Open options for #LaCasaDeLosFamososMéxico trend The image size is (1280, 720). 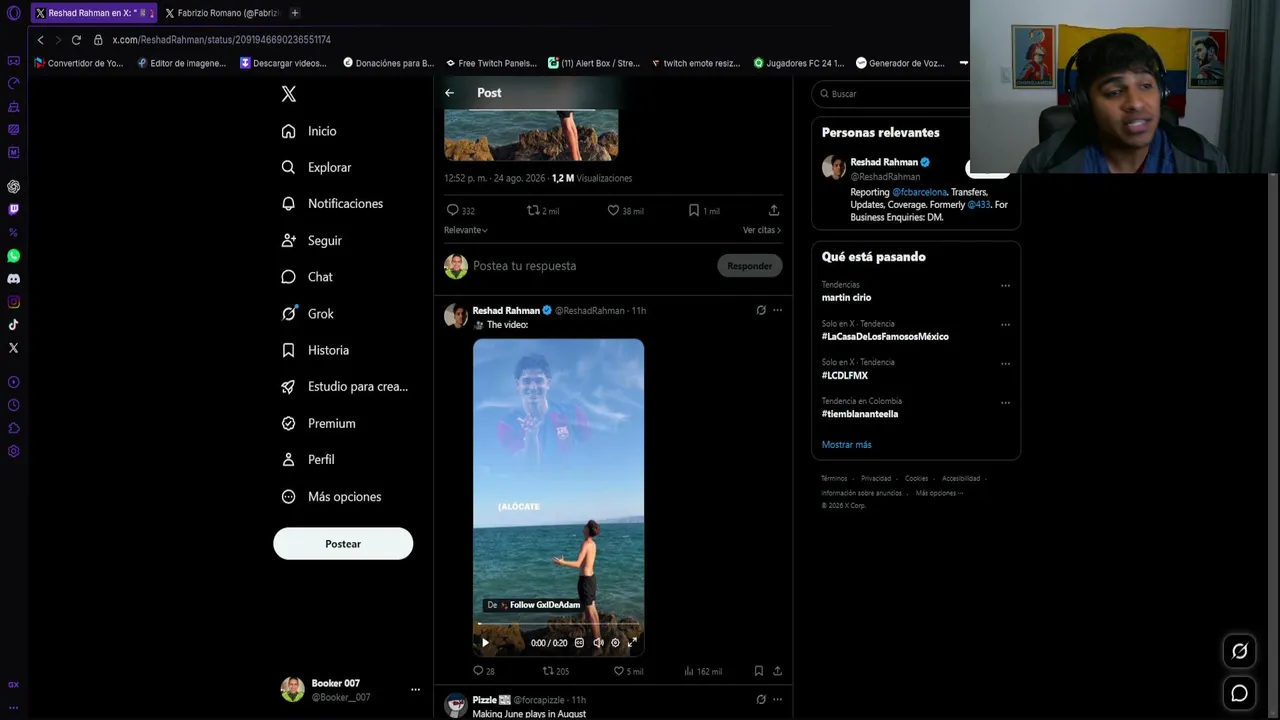coord(1005,324)
